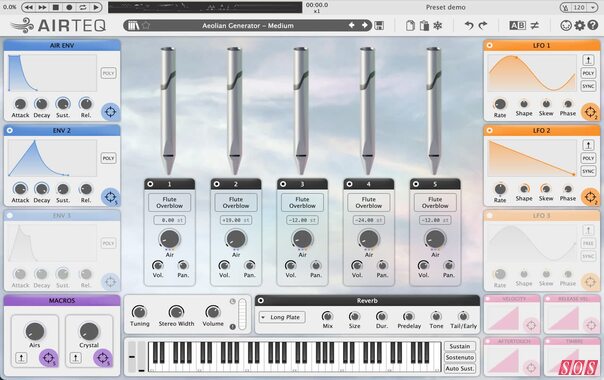Click pipe 4 tuning value -24.00 st
Viewport: 604px width, 380px height.
click(x=369, y=220)
